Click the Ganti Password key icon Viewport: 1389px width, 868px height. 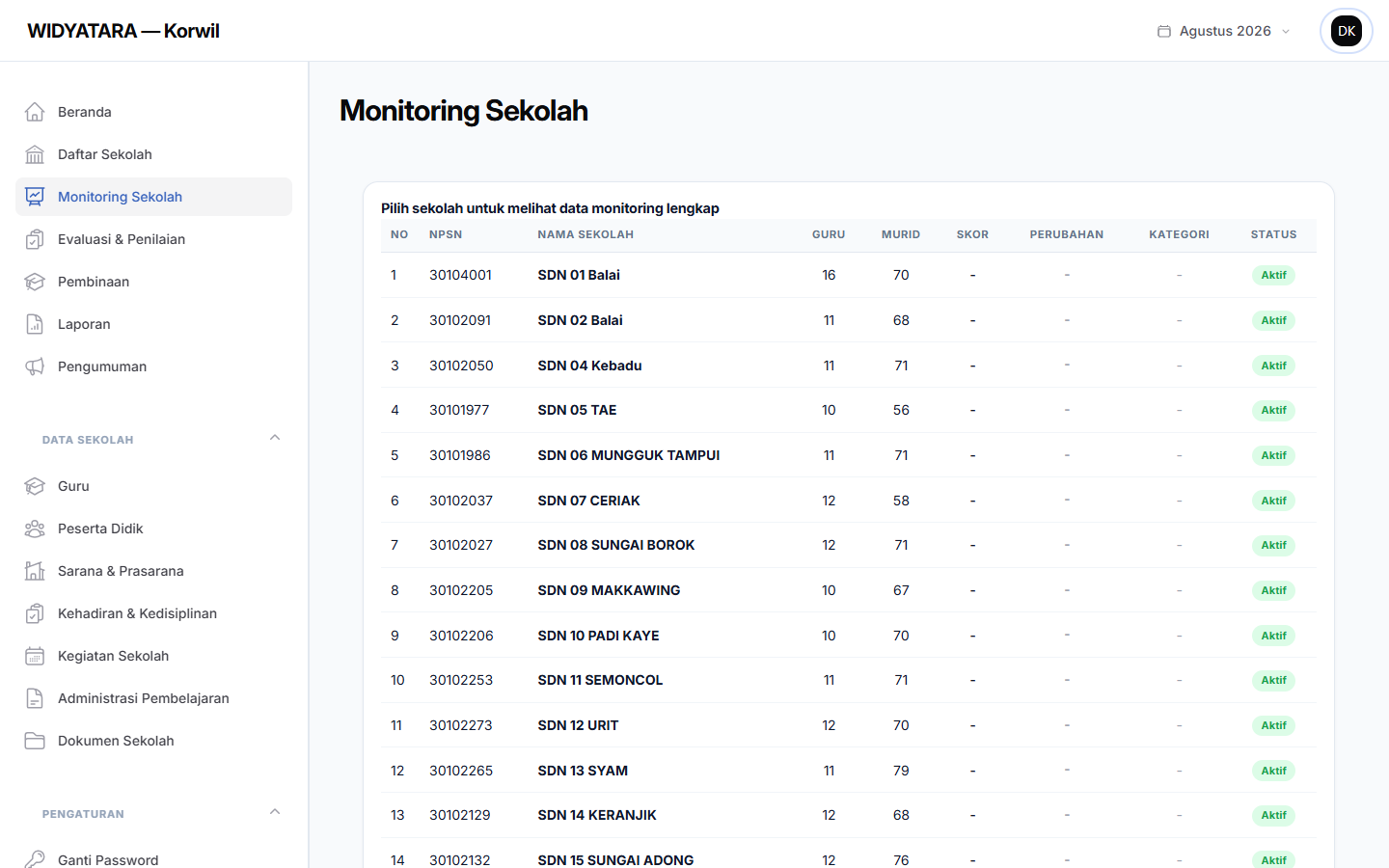pyautogui.click(x=35, y=859)
